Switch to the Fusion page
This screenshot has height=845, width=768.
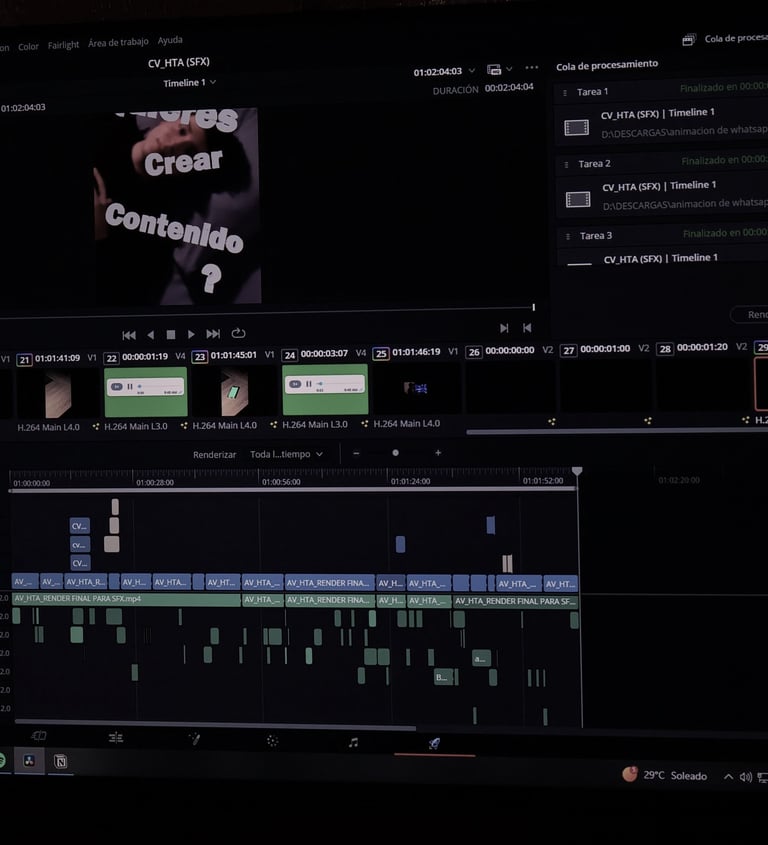coord(195,739)
